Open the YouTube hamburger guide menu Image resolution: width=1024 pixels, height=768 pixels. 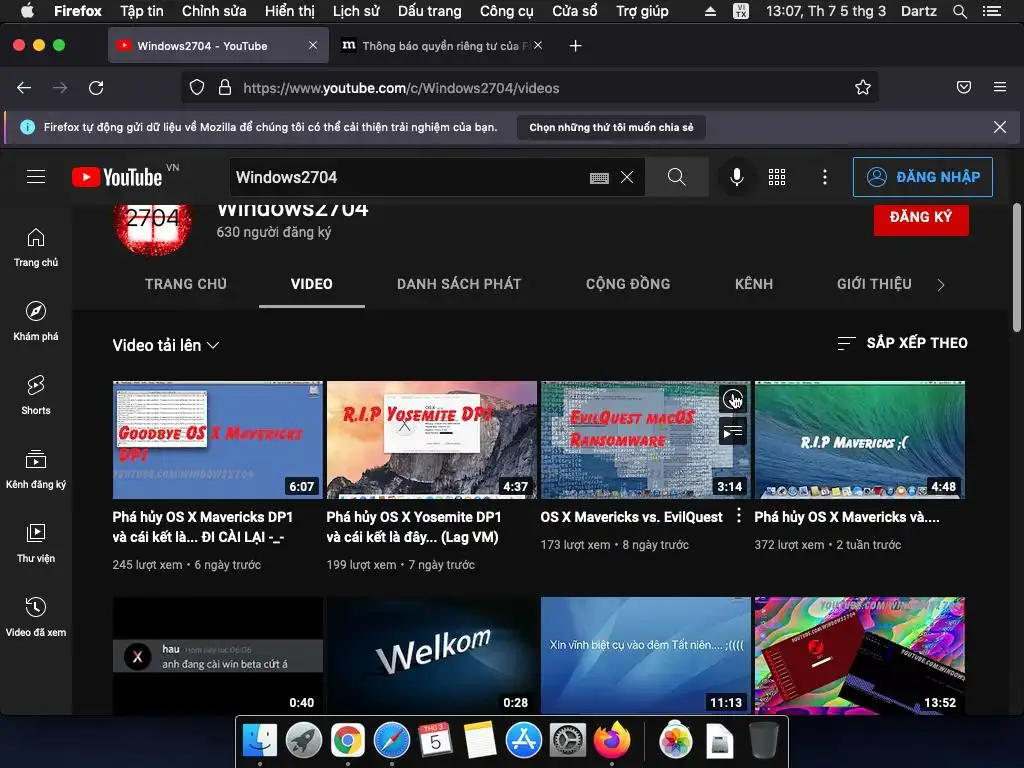tap(36, 176)
